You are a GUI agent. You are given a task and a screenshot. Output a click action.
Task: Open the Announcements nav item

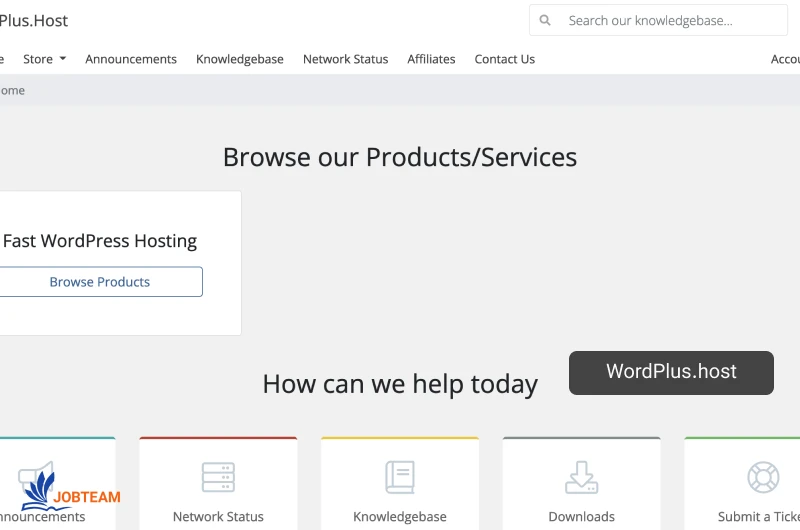point(131,59)
